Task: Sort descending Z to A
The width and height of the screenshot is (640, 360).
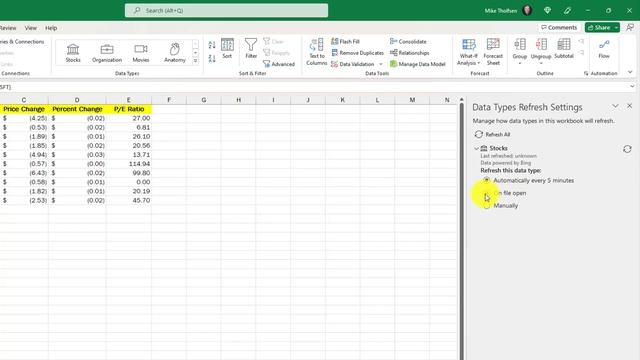Action: [x=212, y=58]
